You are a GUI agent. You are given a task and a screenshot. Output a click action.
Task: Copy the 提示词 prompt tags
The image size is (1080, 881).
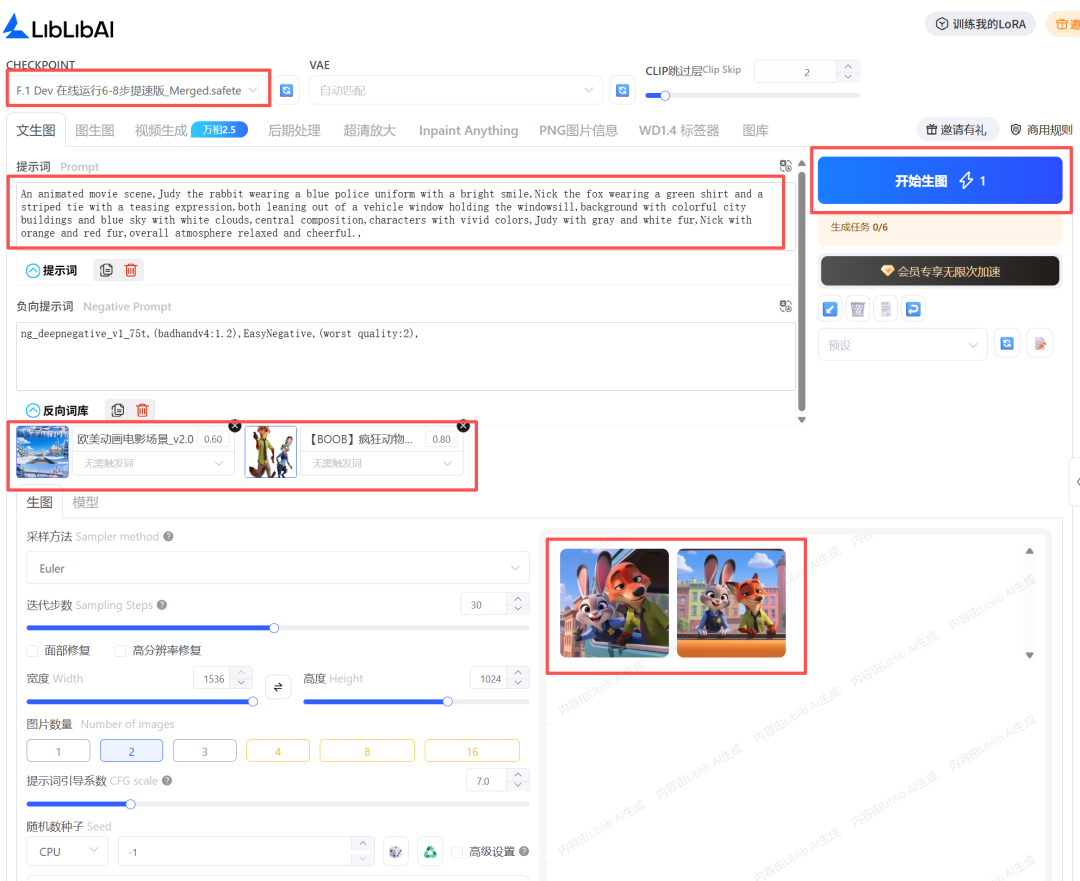coord(106,270)
